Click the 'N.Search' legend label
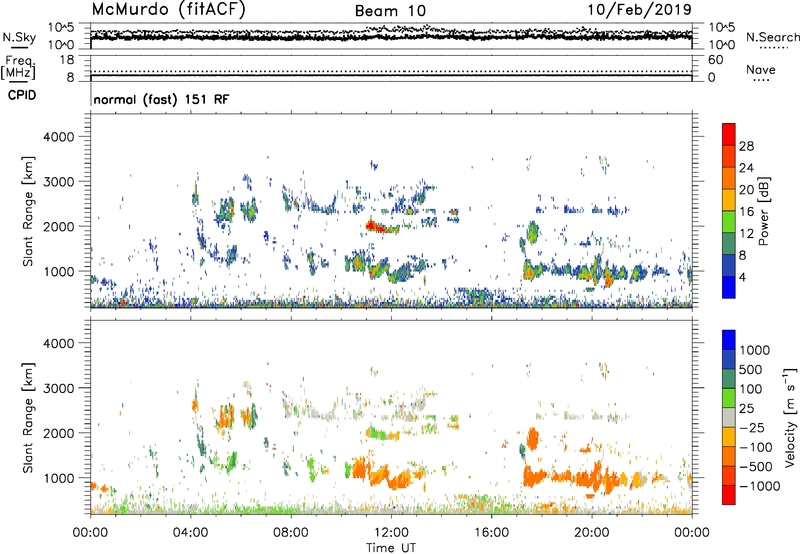The height and width of the screenshot is (554, 800). point(772,37)
